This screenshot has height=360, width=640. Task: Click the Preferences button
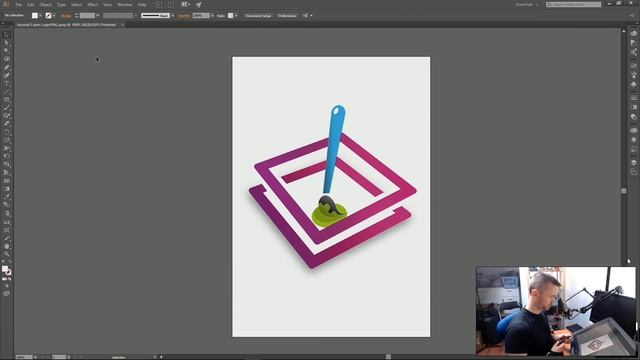287,16
